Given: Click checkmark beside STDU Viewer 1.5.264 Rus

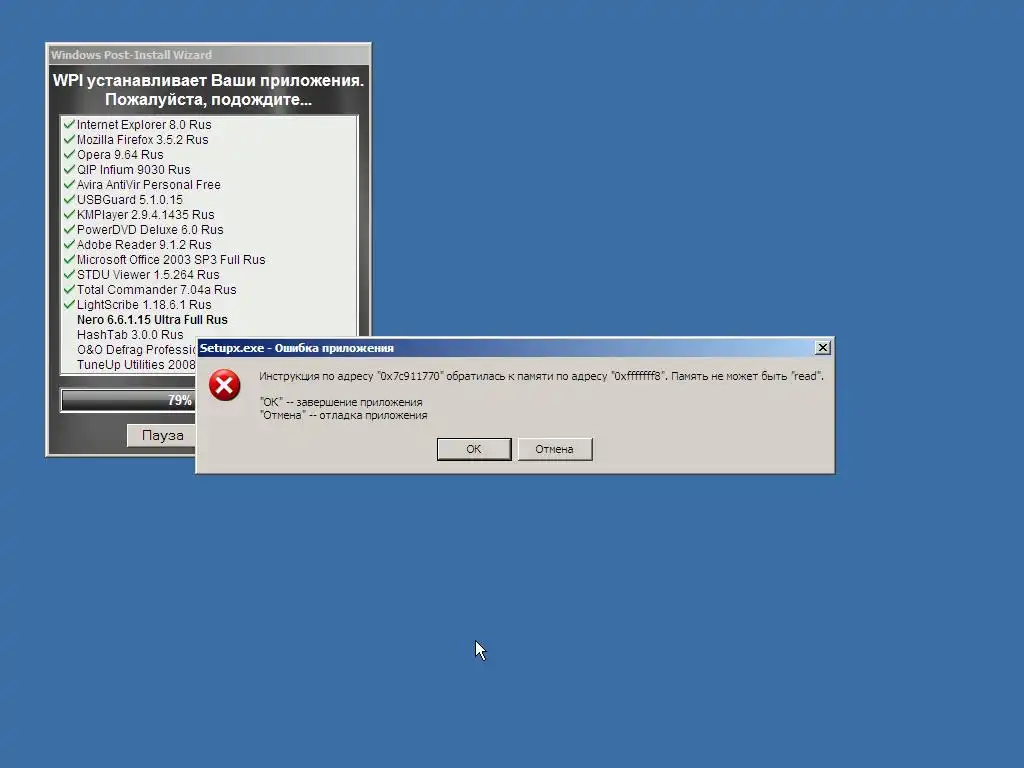Looking at the screenshot, I should click(x=69, y=274).
